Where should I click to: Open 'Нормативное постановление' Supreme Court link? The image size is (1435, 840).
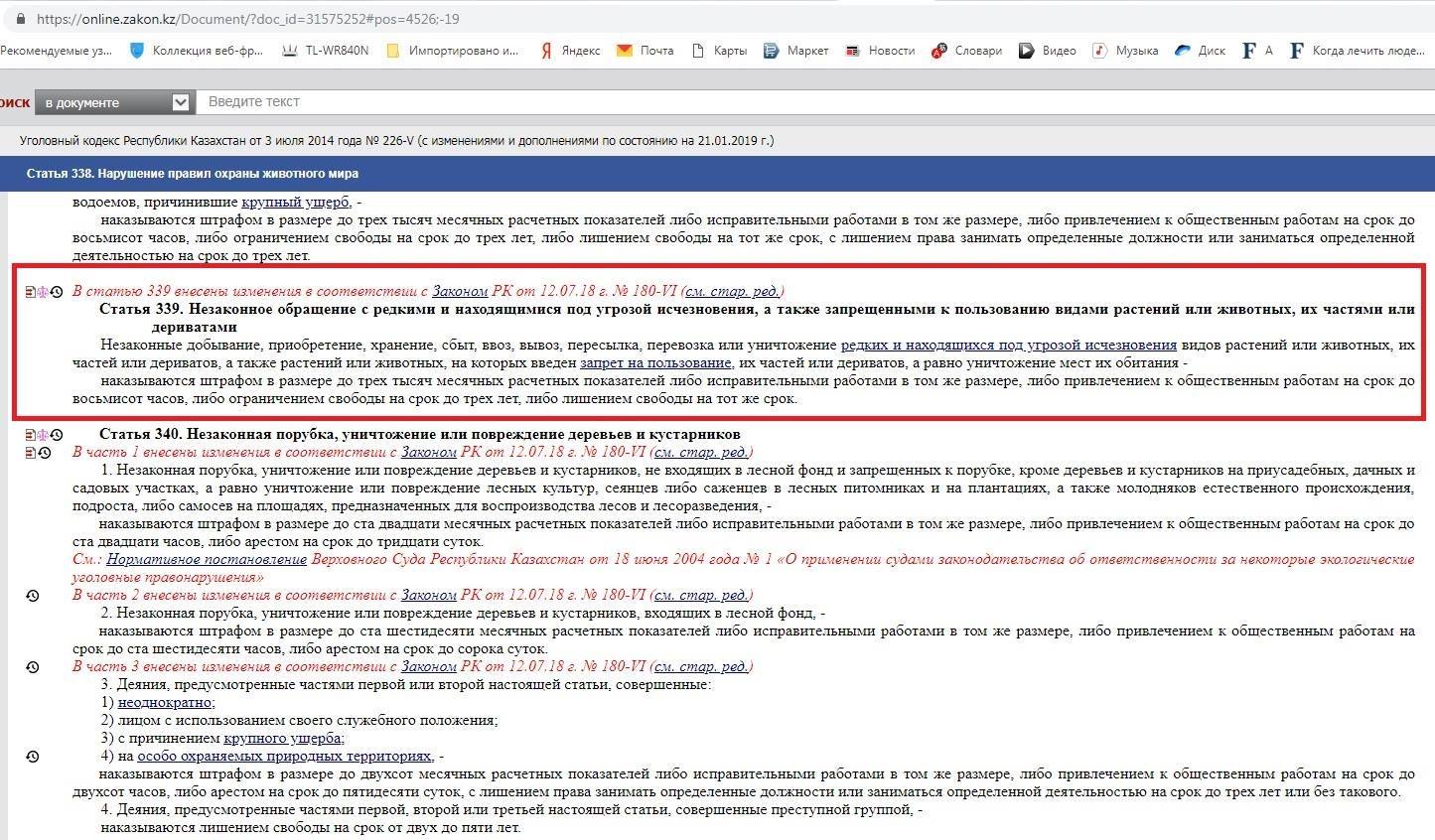point(207,560)
